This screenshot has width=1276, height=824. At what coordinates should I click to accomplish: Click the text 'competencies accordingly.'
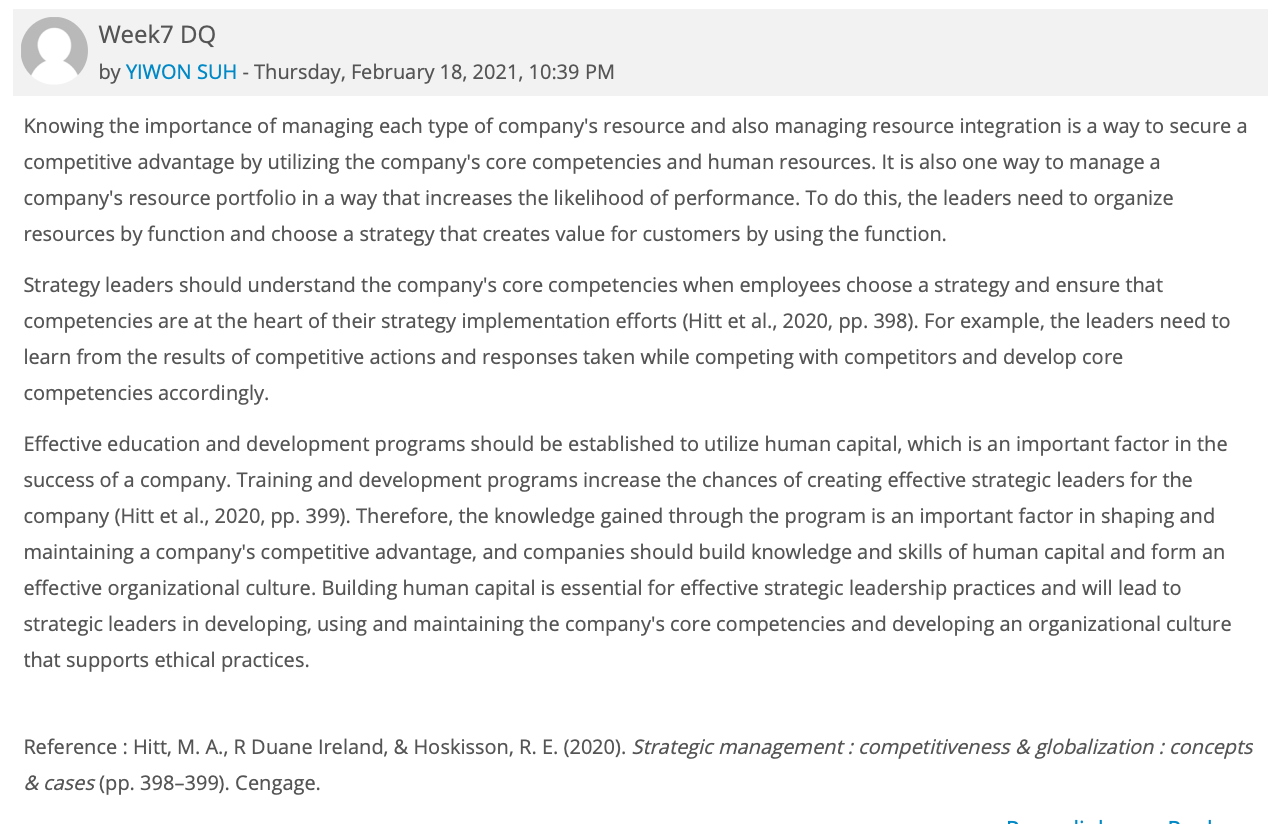(x=146, y=393)
